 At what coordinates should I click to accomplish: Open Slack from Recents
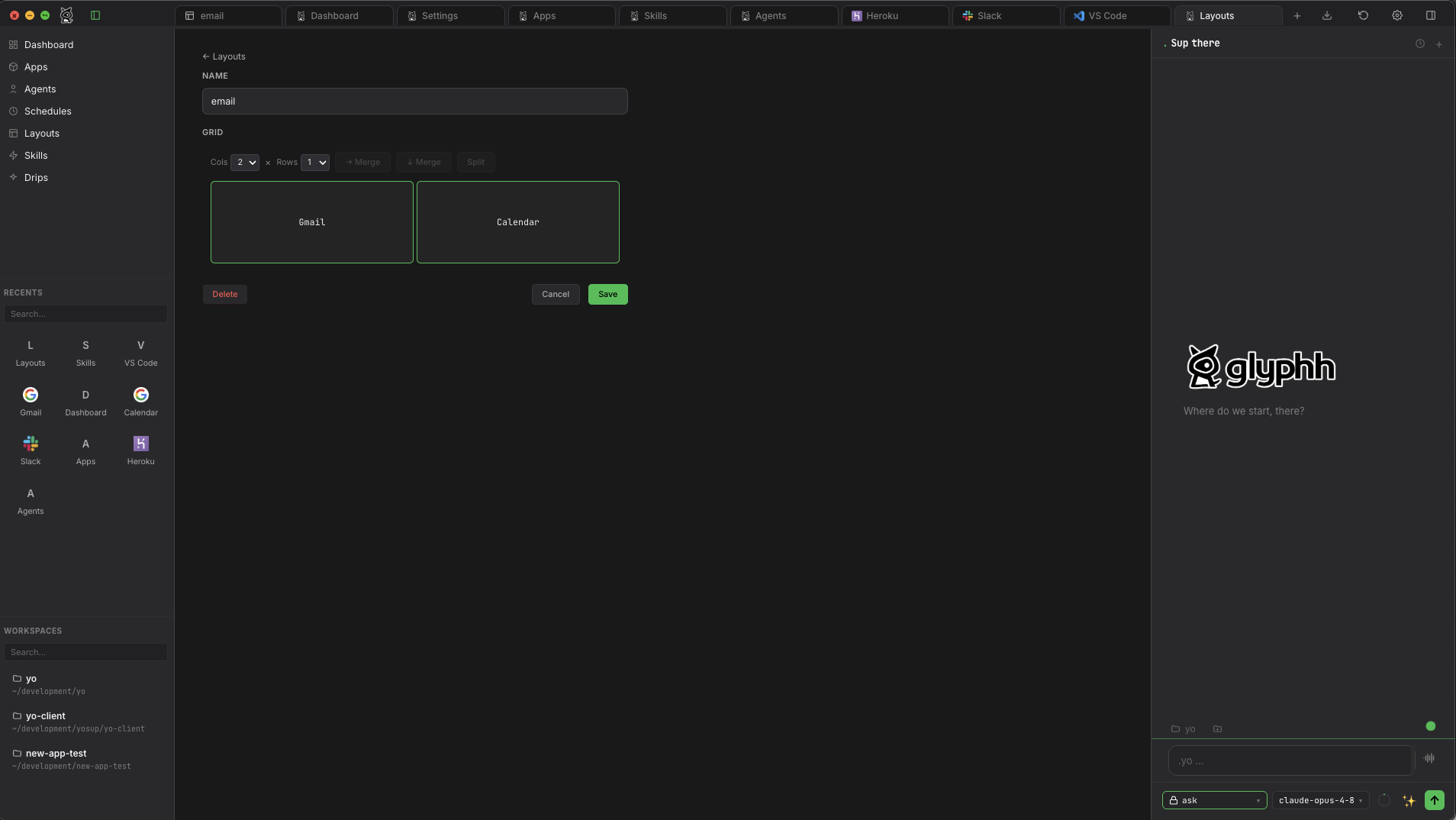(31, 450)
